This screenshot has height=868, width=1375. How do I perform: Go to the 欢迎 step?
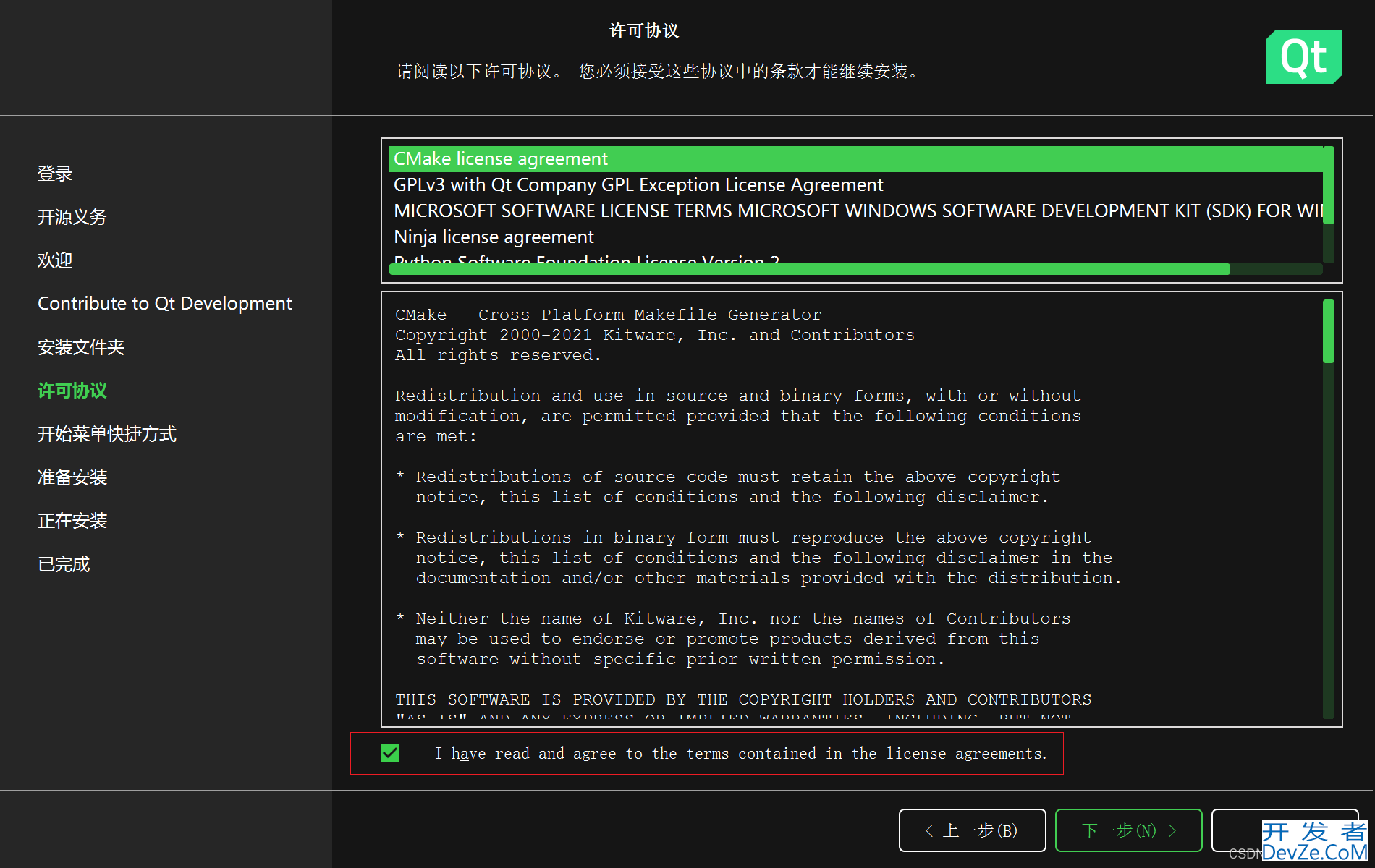point(56,260)
